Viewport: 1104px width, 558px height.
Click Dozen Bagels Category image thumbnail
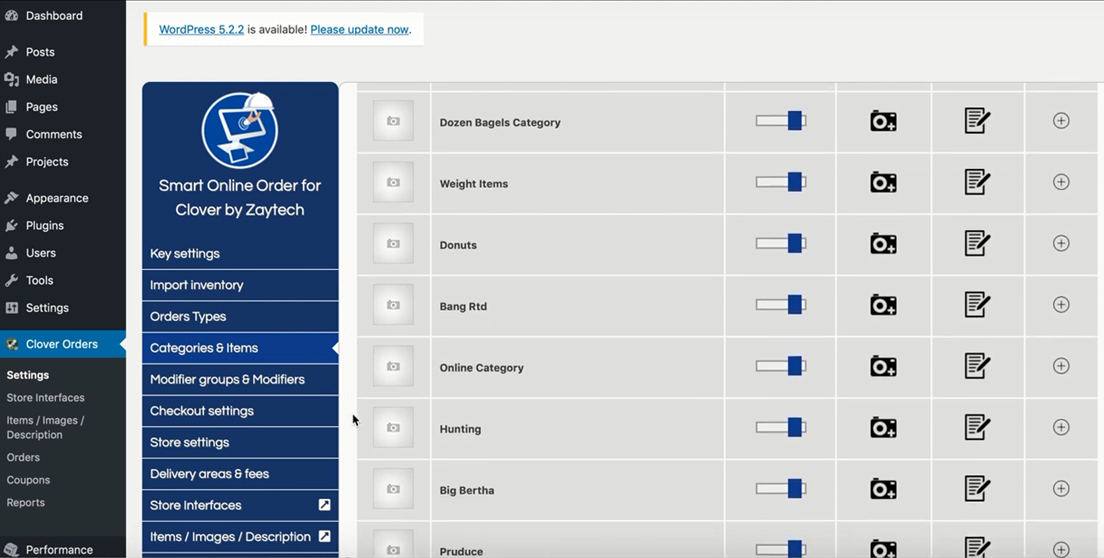point(393,121)
